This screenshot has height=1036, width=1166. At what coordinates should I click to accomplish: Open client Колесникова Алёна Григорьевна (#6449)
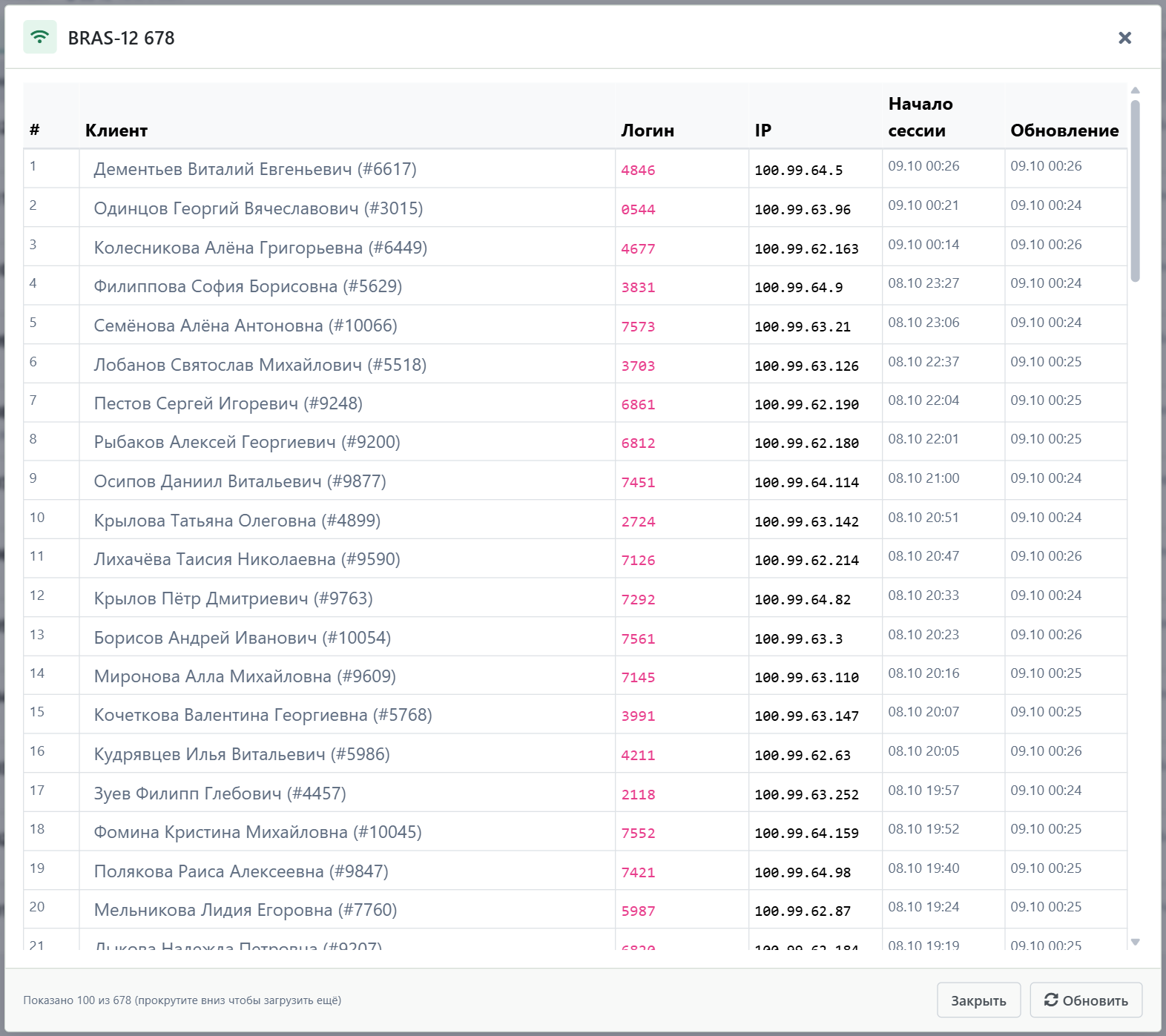(x=260, y=248)
